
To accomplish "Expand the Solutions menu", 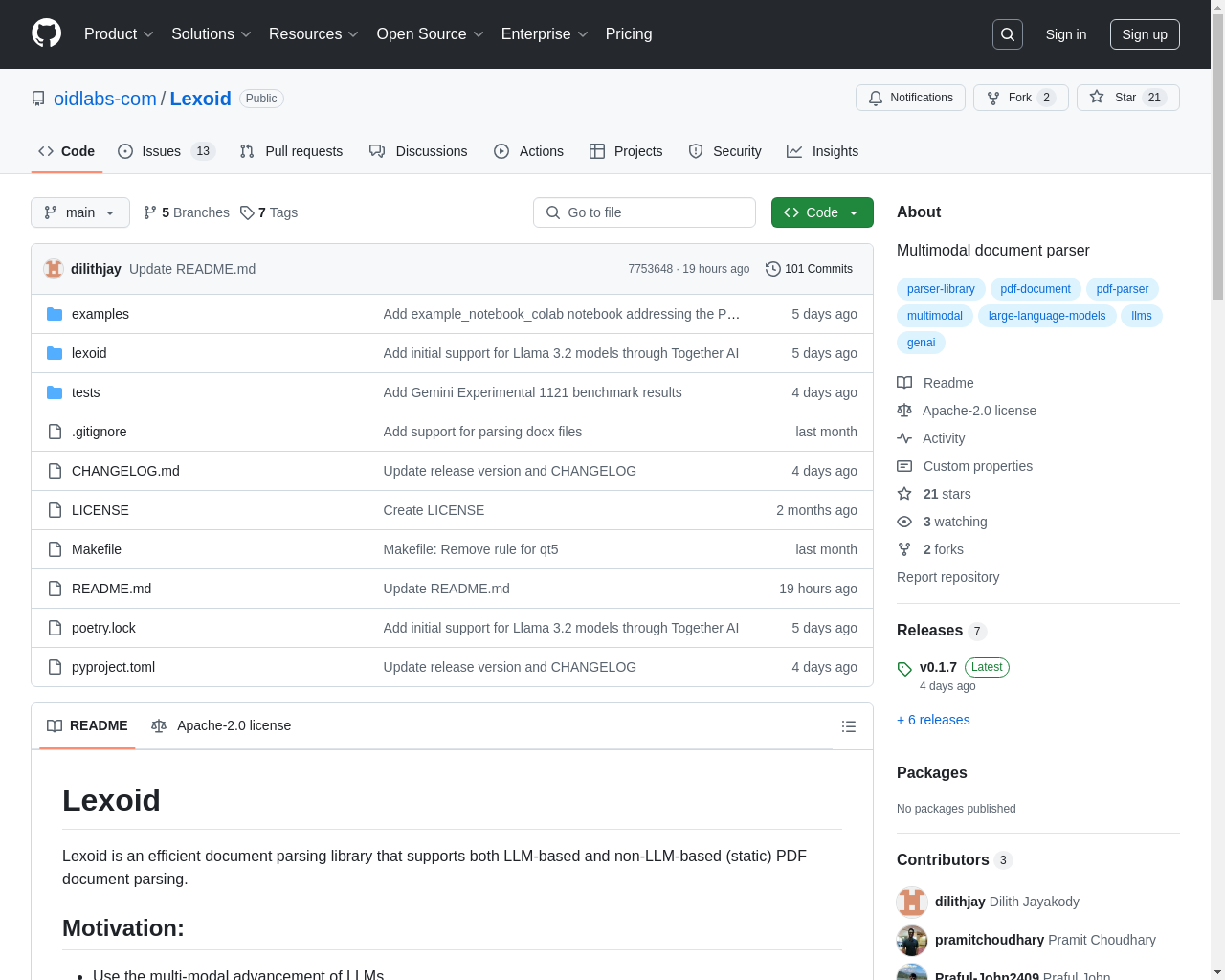I will [x=212, y=34].
